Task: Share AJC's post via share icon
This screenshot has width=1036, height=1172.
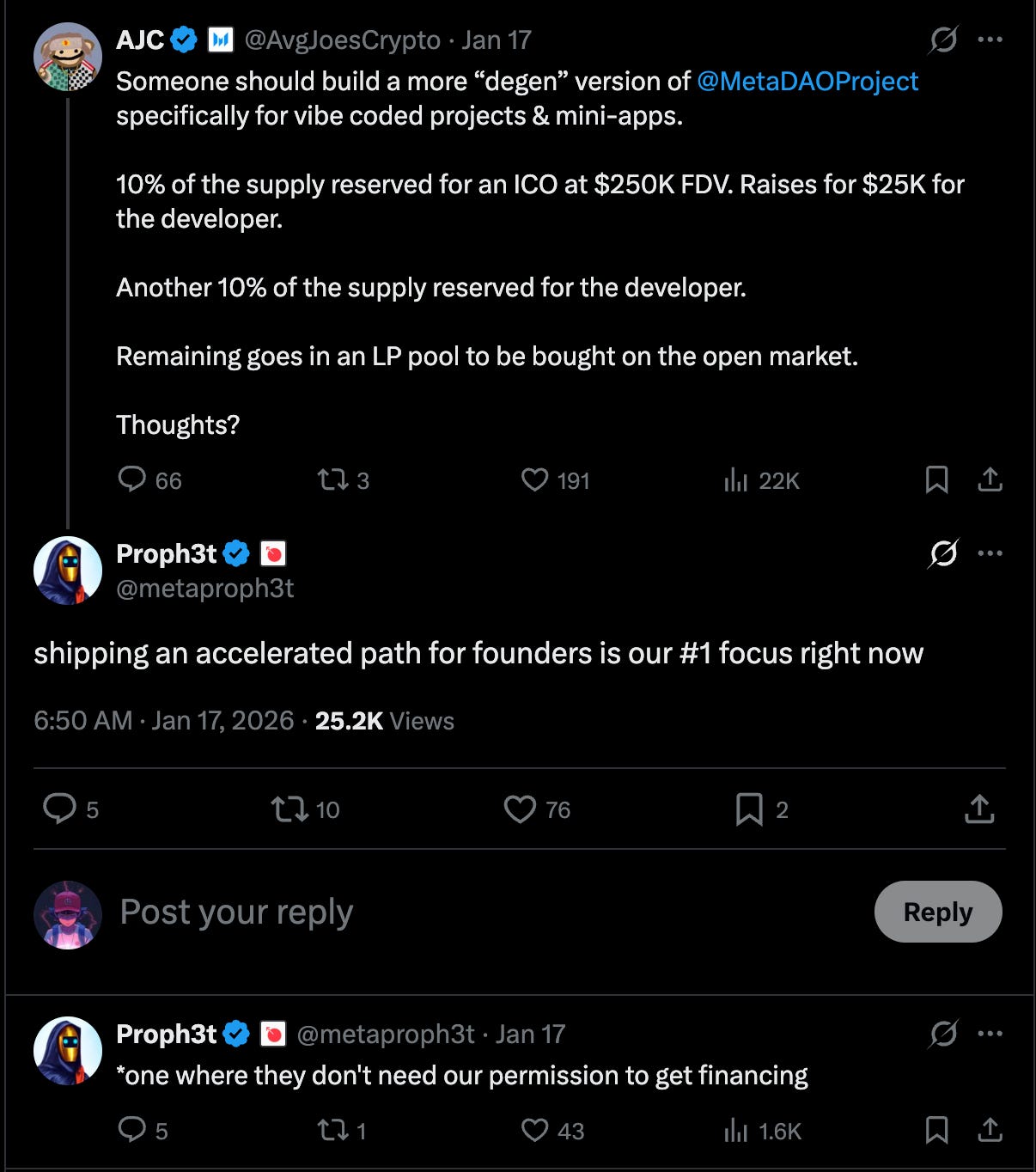Action: (x=990, y=479)
